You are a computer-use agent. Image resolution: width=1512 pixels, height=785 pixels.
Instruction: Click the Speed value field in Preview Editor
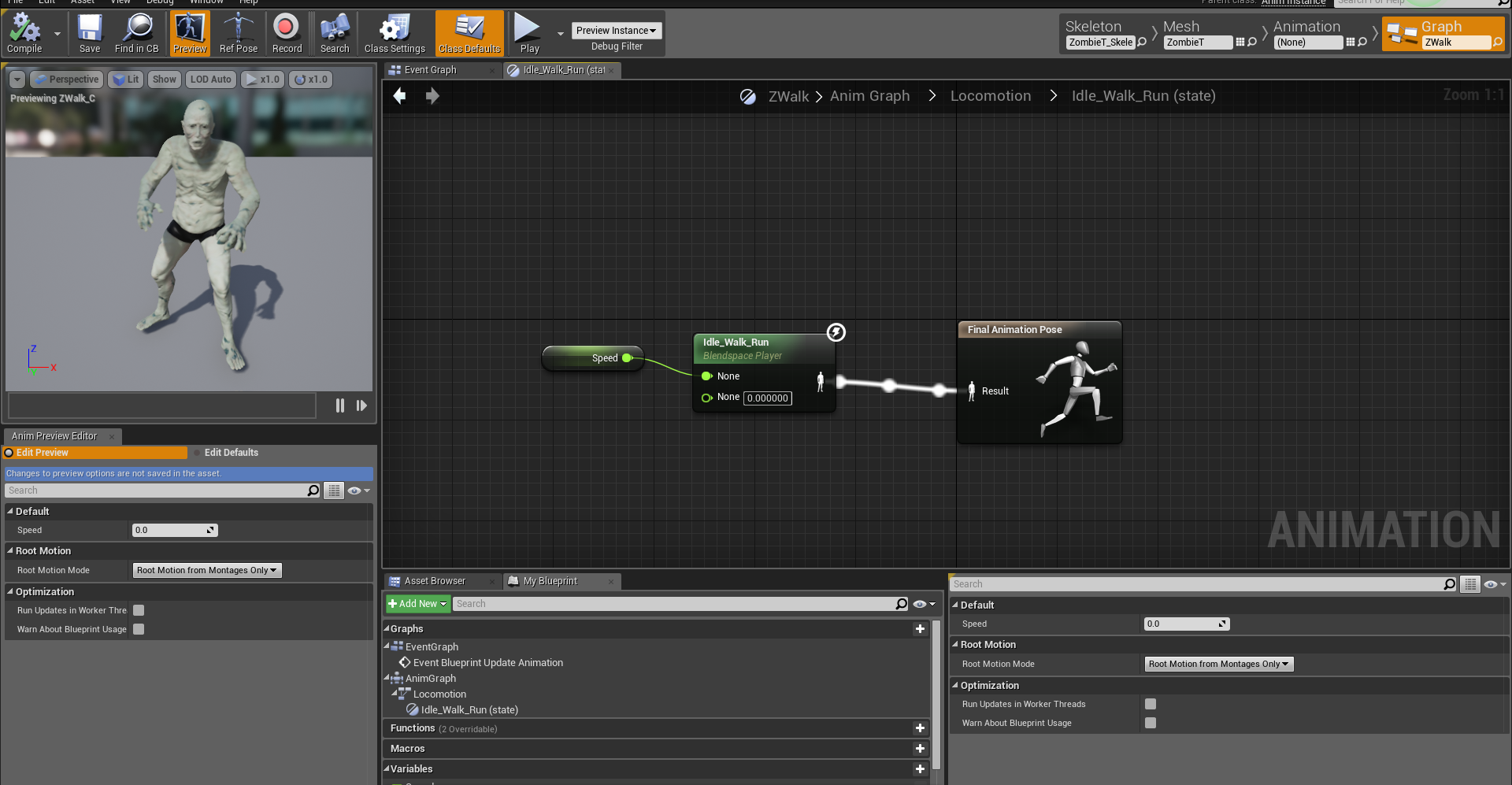[x=175, y=531]
